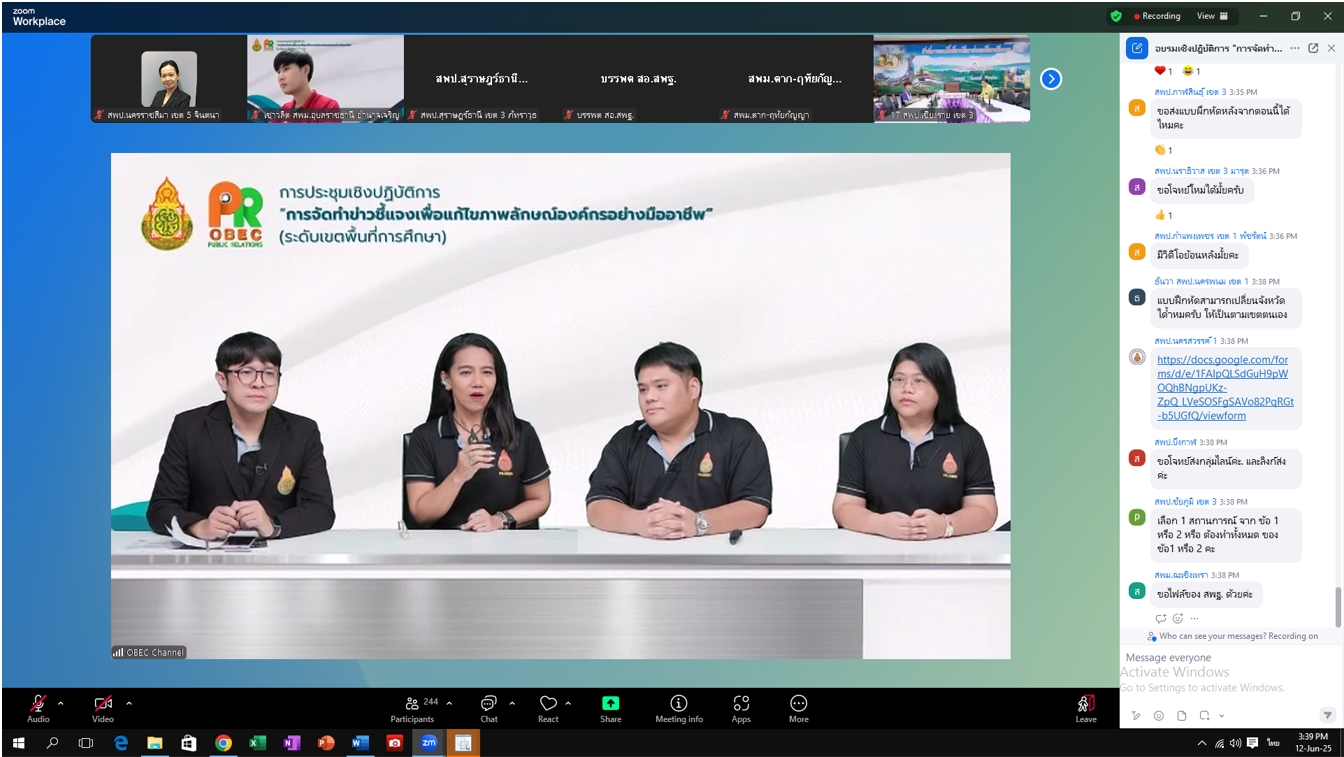1344x757 pixels.
Task: Expand the Audio options arrow
Action: click(61, 703)
